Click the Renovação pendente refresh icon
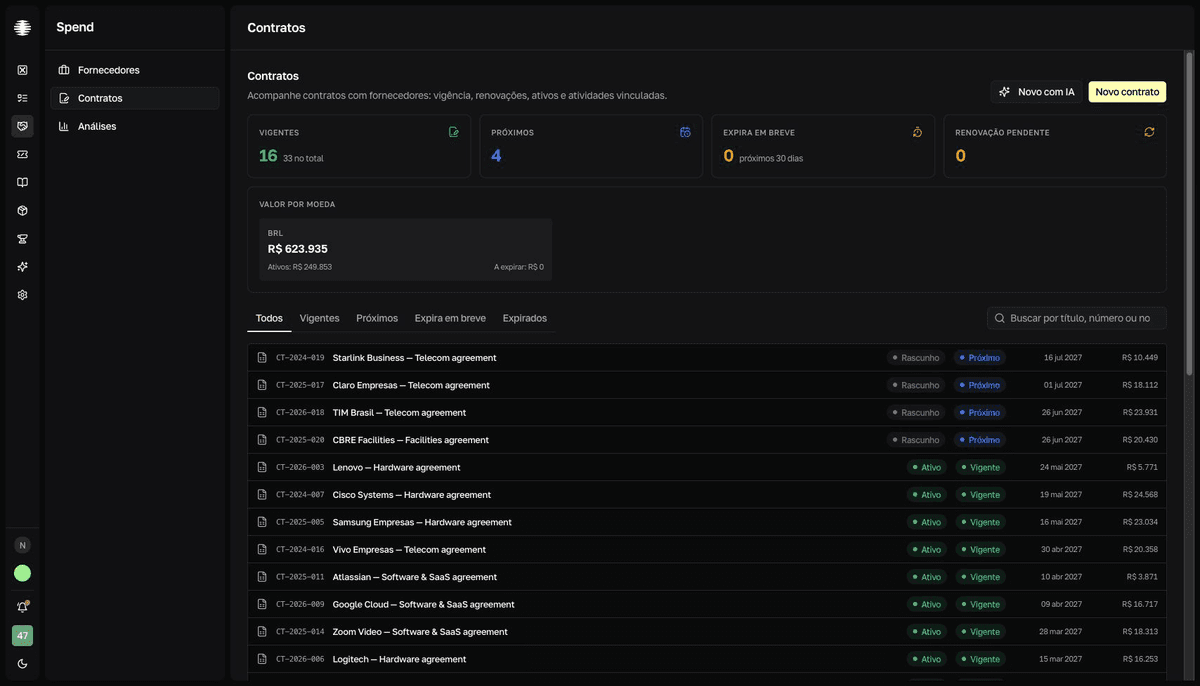Screen dimensions: 1200x686 coord(1149,132)
